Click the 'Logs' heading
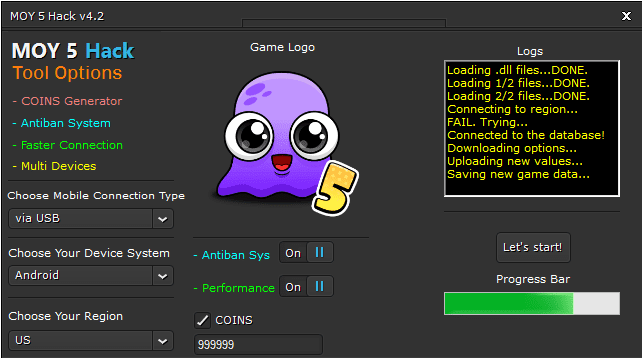 (530, 51)
